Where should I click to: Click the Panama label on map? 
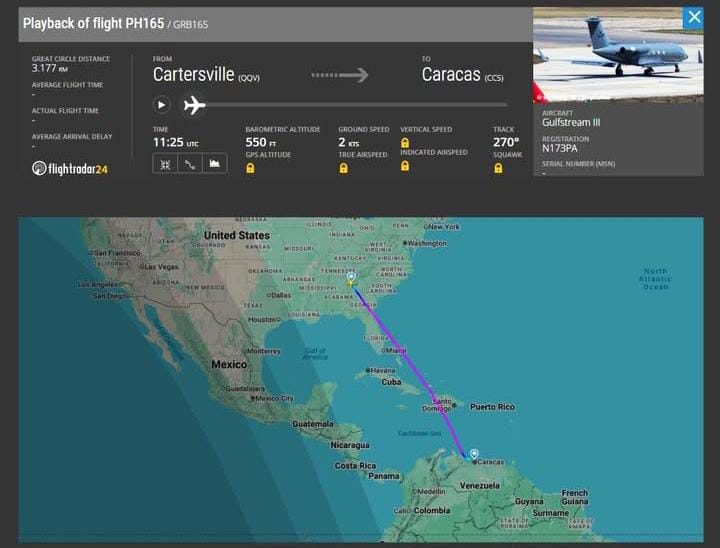384,476
